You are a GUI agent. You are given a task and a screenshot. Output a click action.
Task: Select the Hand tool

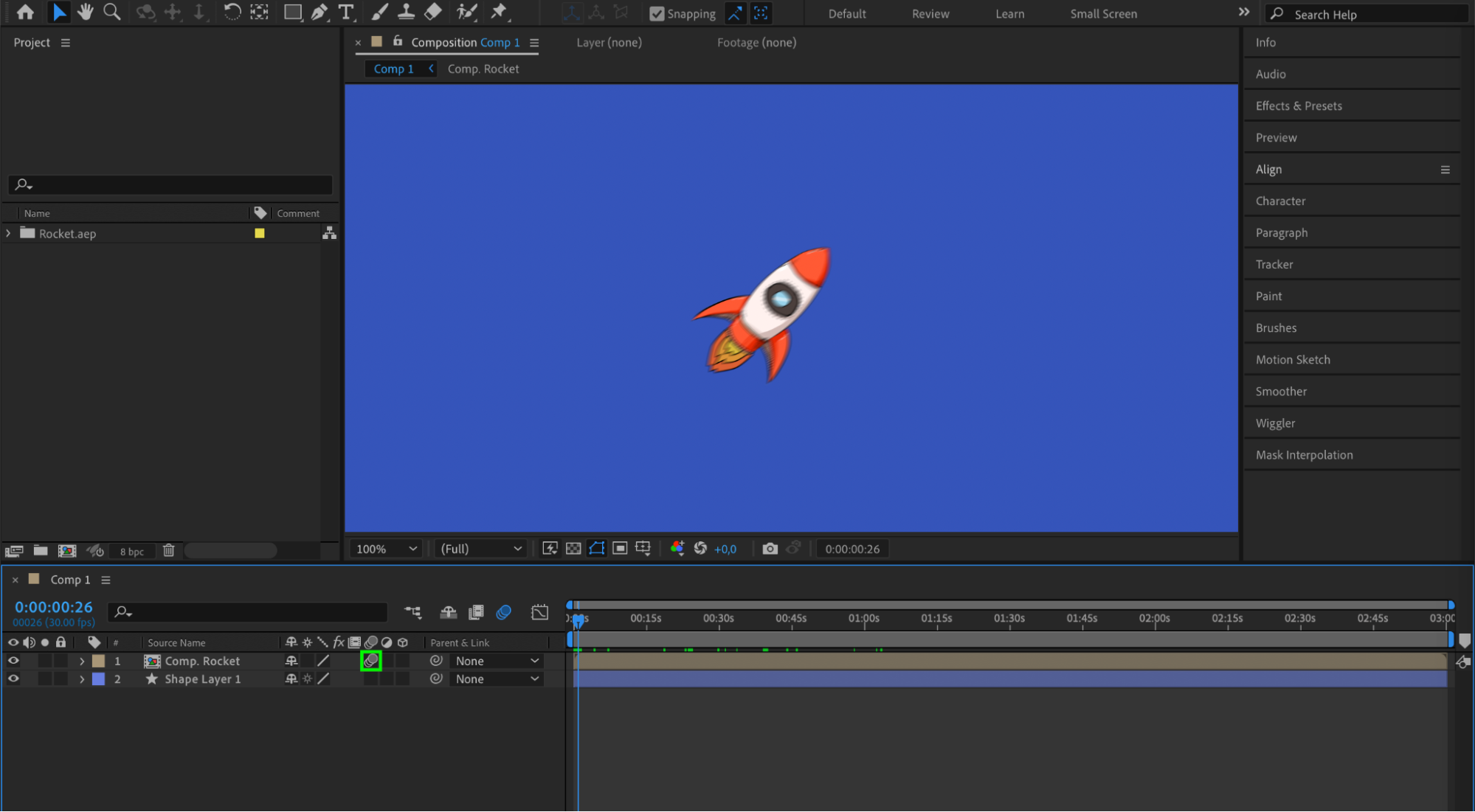click(86, 13)
